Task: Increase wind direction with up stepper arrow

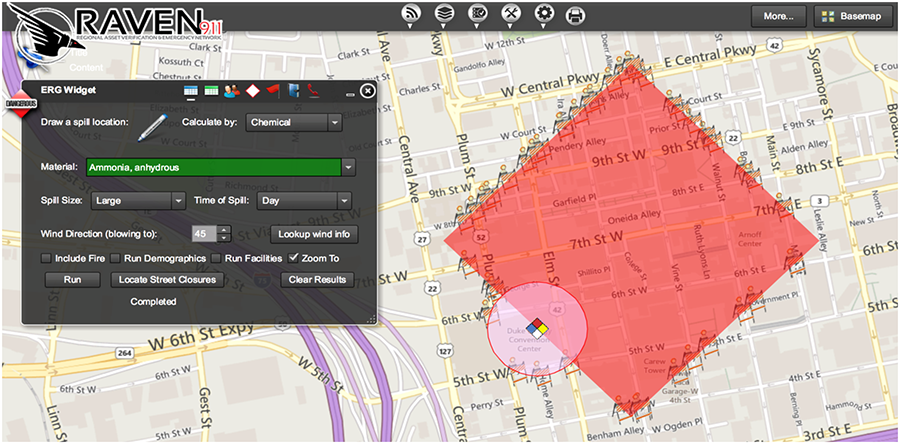Action: (224, 230)
